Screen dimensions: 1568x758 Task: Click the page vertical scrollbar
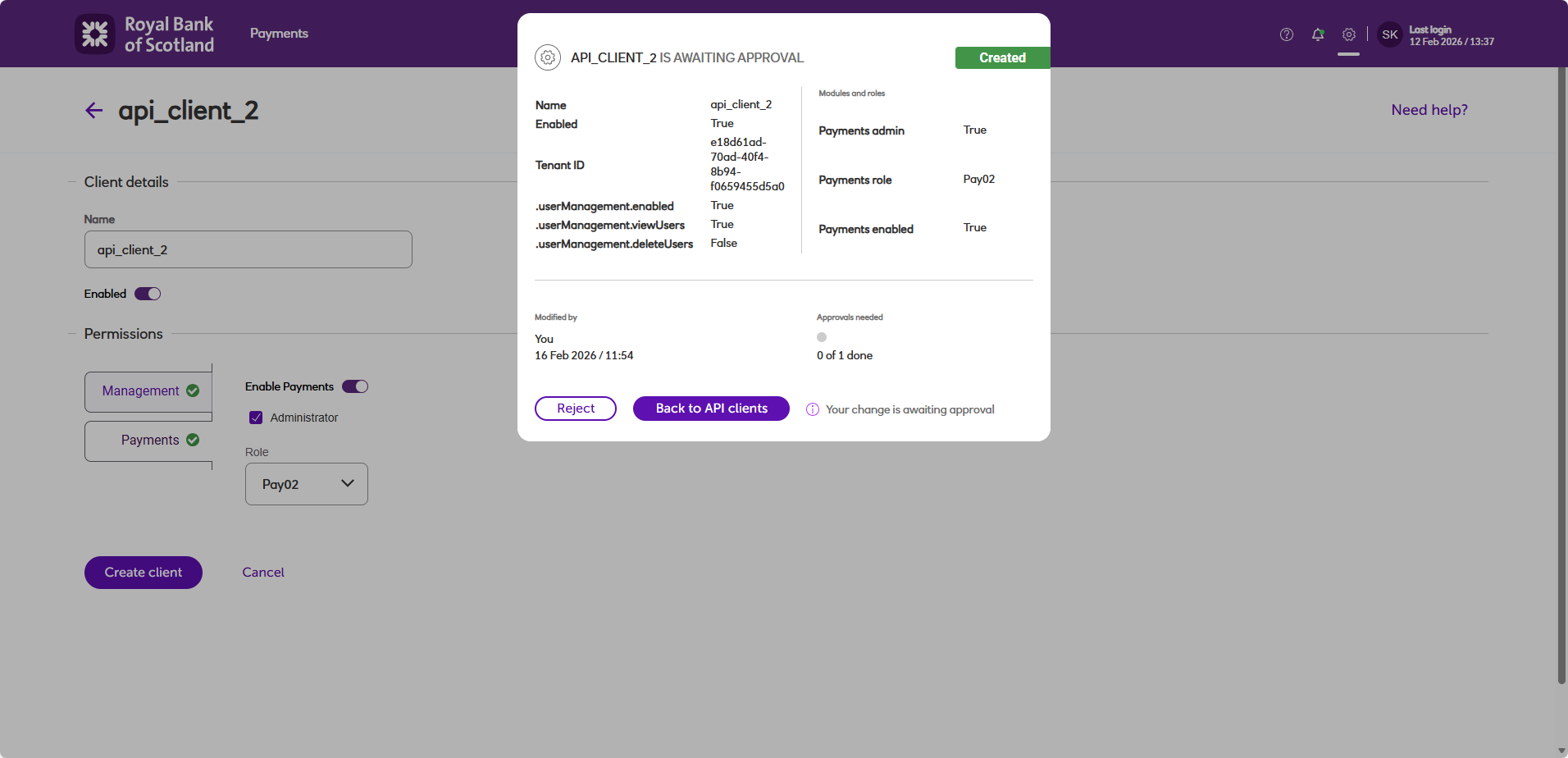click(1561, 376)
